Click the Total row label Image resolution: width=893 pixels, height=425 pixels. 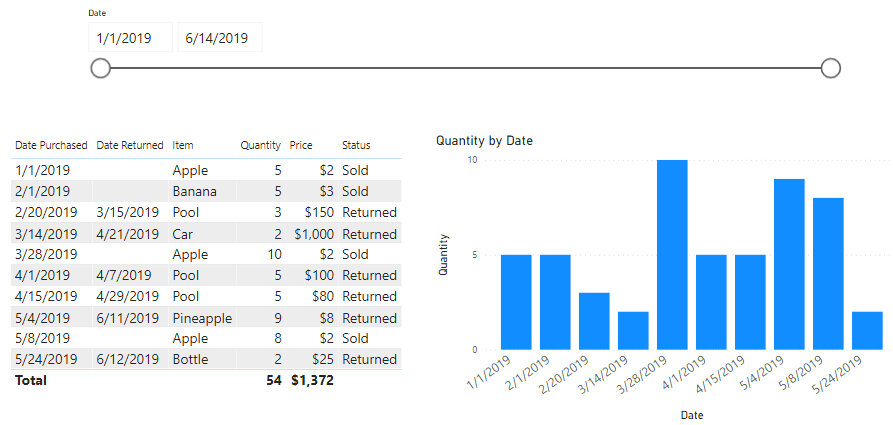click(31, 380)
